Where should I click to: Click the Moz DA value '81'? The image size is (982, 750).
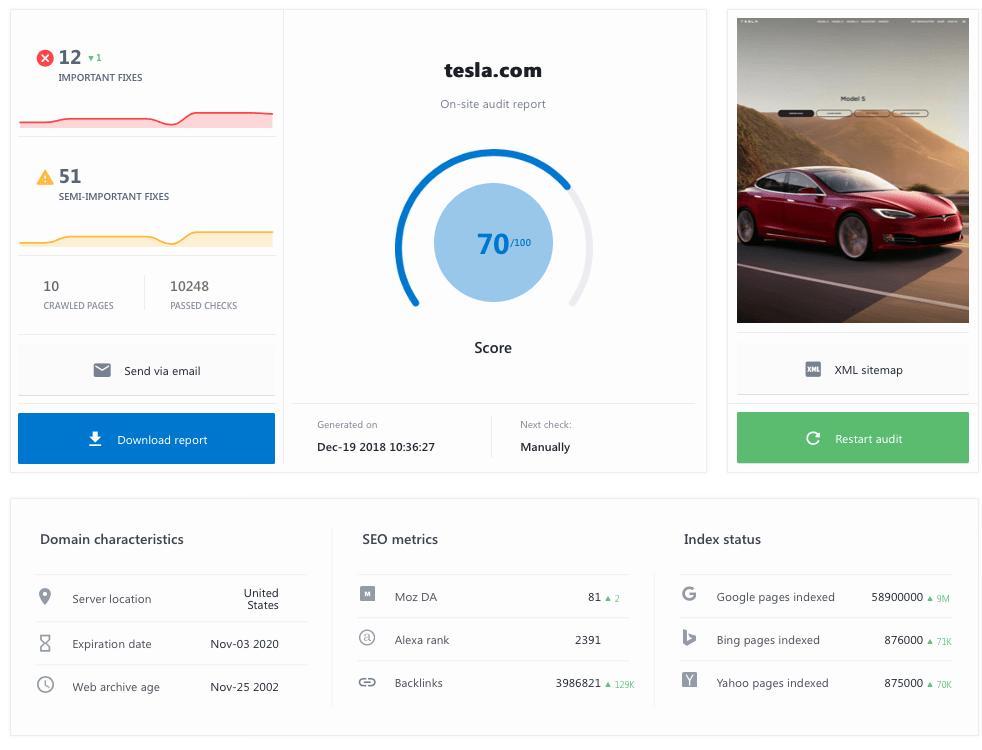pos(594,597)
